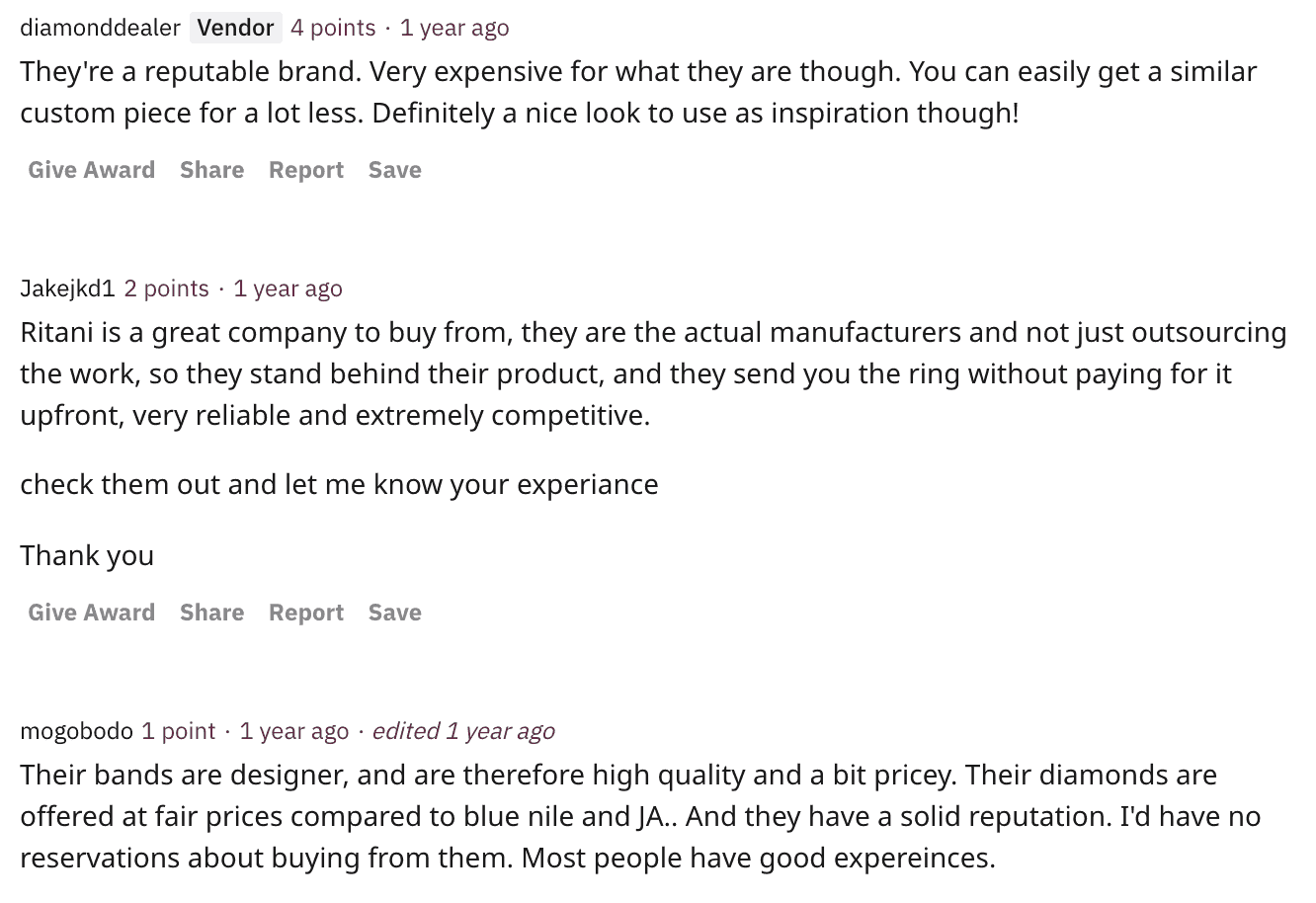Screen dimensions: 1316x903
Task: Share diamonddealer's comment
Action: click(x=211, y=169)
